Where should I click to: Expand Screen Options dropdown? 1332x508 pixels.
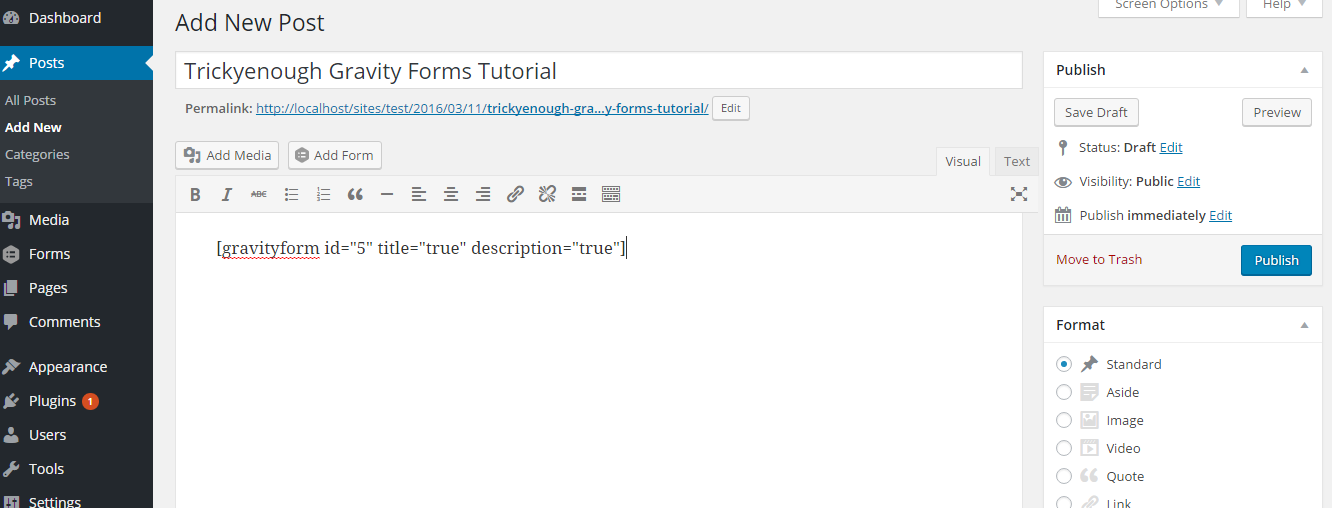coord(1169,6)
